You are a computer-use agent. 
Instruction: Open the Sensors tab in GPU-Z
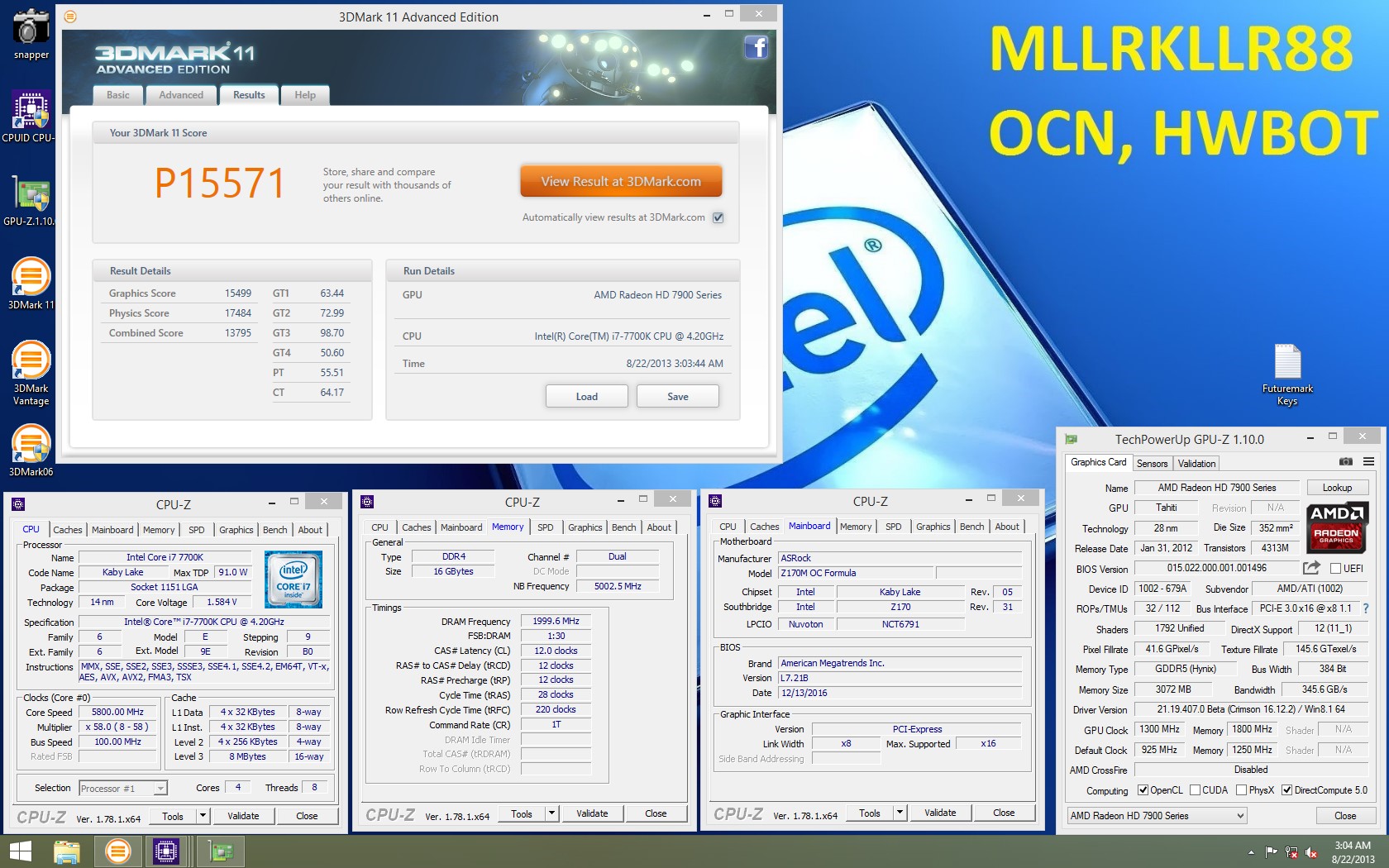pos(1152,463)
